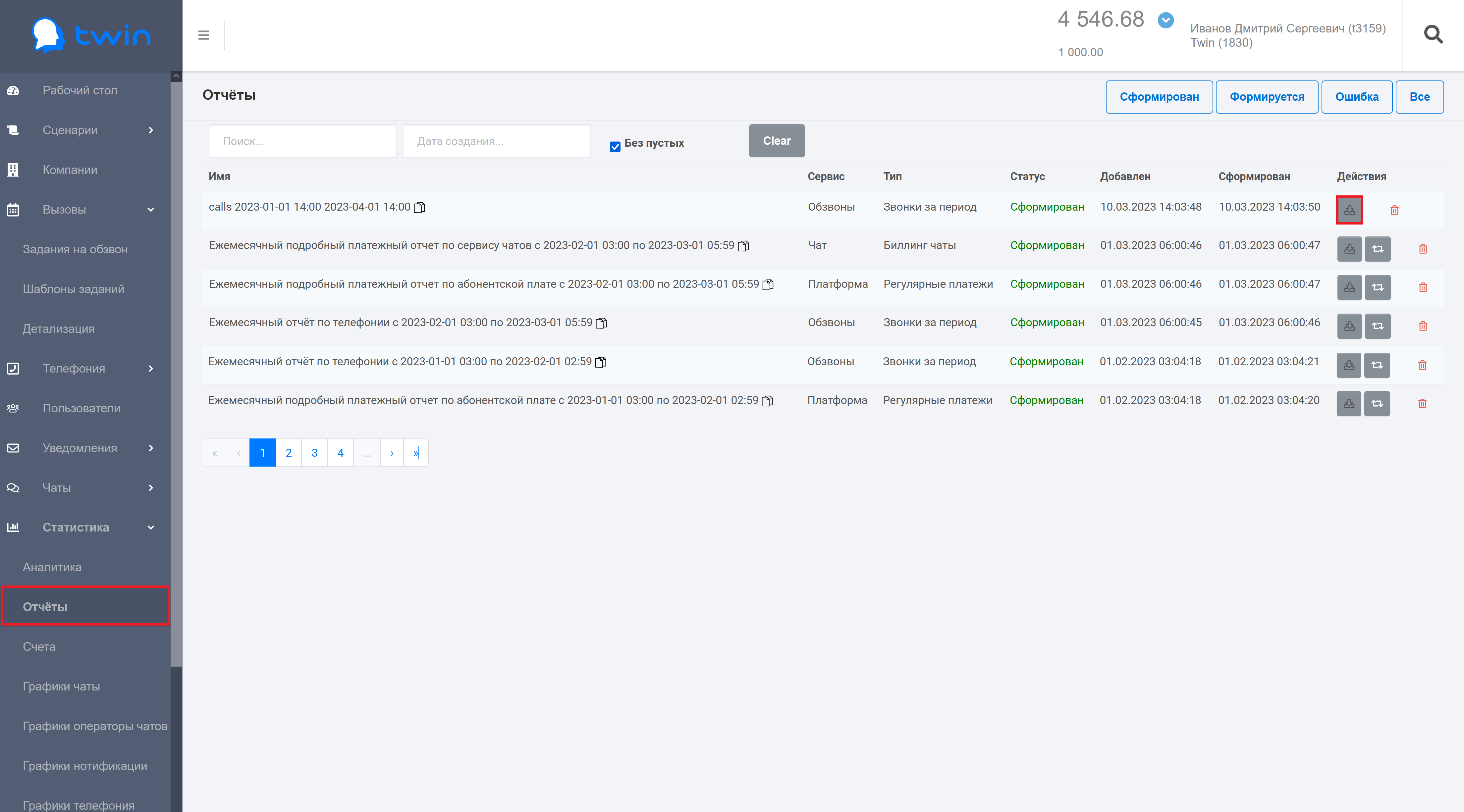Delete the last Регулярные платежи report
This screenshot has height=812, width=1464.
pos(1422,403)
